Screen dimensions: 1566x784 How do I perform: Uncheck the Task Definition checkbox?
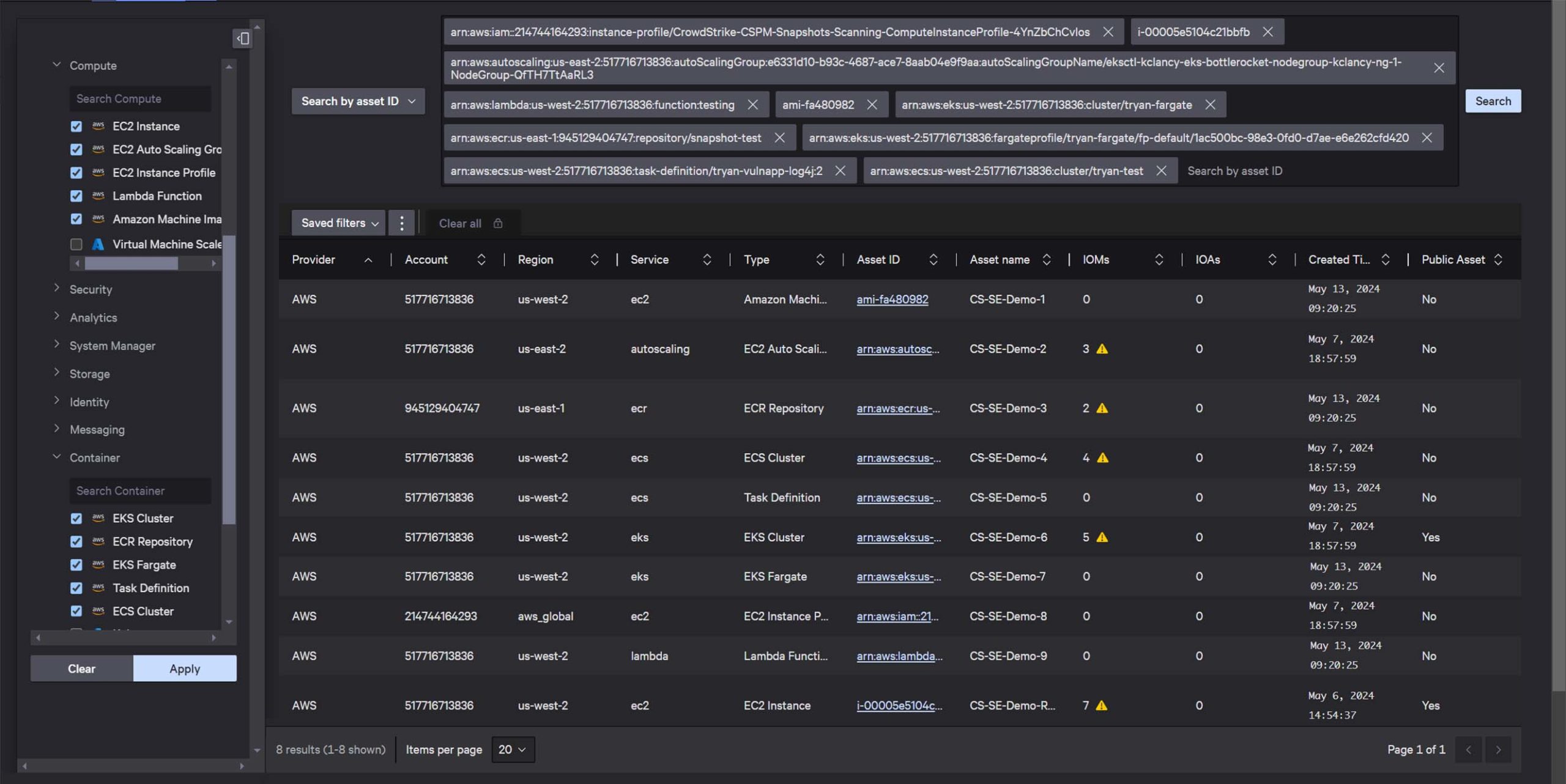coord(76,588)
